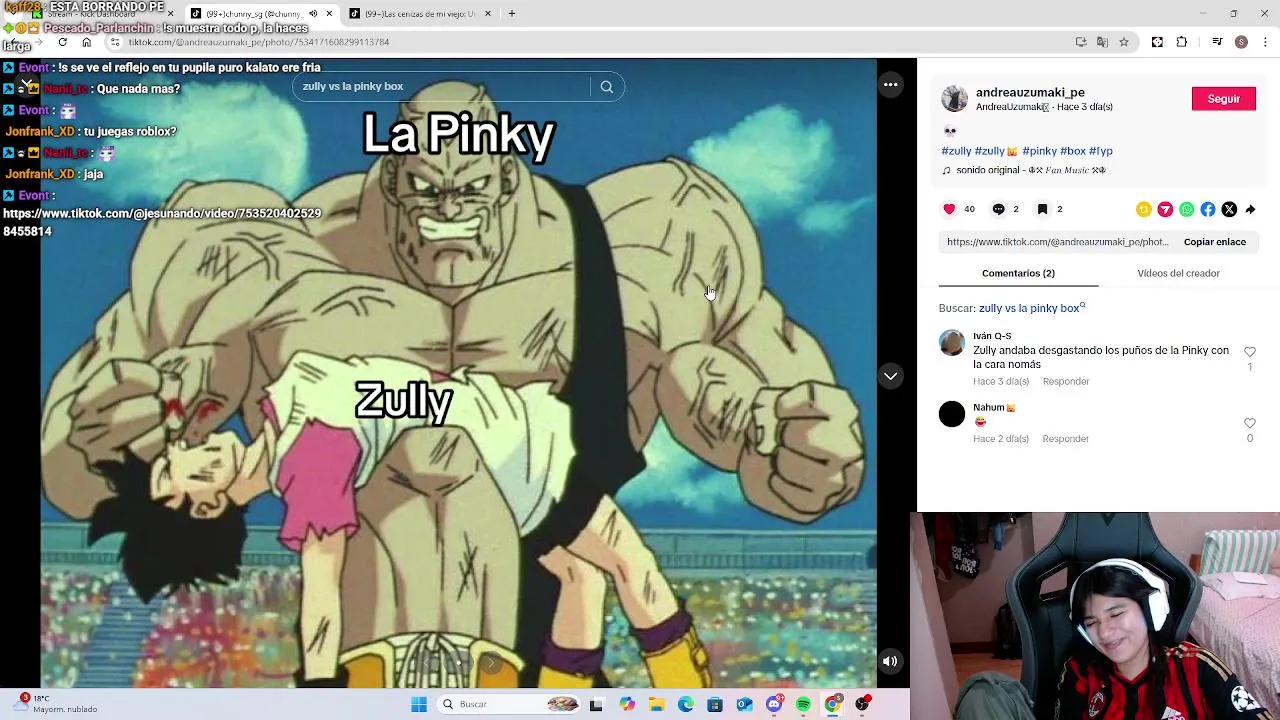Open a new Chrome tab
The image size is (1280, 720).
[x=512, y=14]
